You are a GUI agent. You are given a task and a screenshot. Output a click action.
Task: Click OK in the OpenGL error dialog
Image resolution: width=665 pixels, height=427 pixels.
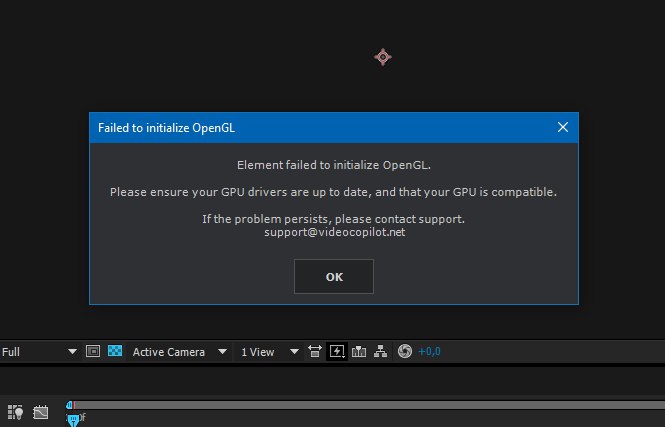tap(334, 276)
